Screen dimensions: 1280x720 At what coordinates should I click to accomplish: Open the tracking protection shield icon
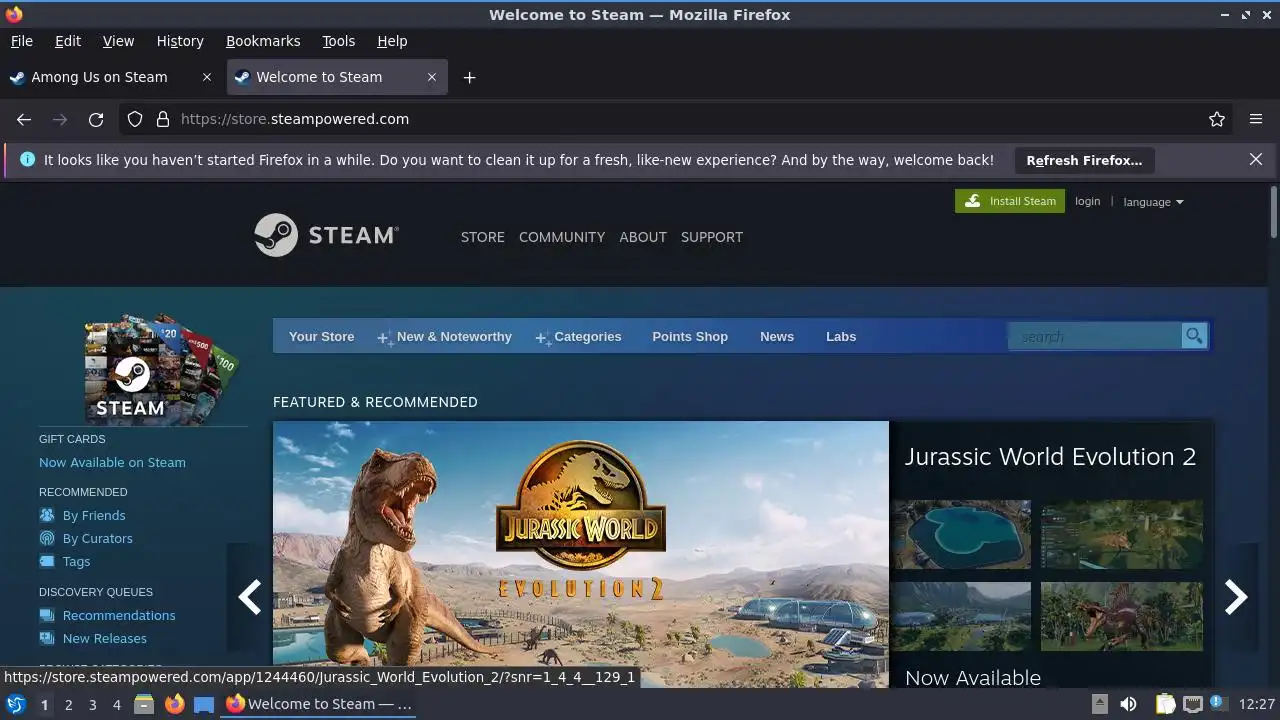tap(135, 119)
